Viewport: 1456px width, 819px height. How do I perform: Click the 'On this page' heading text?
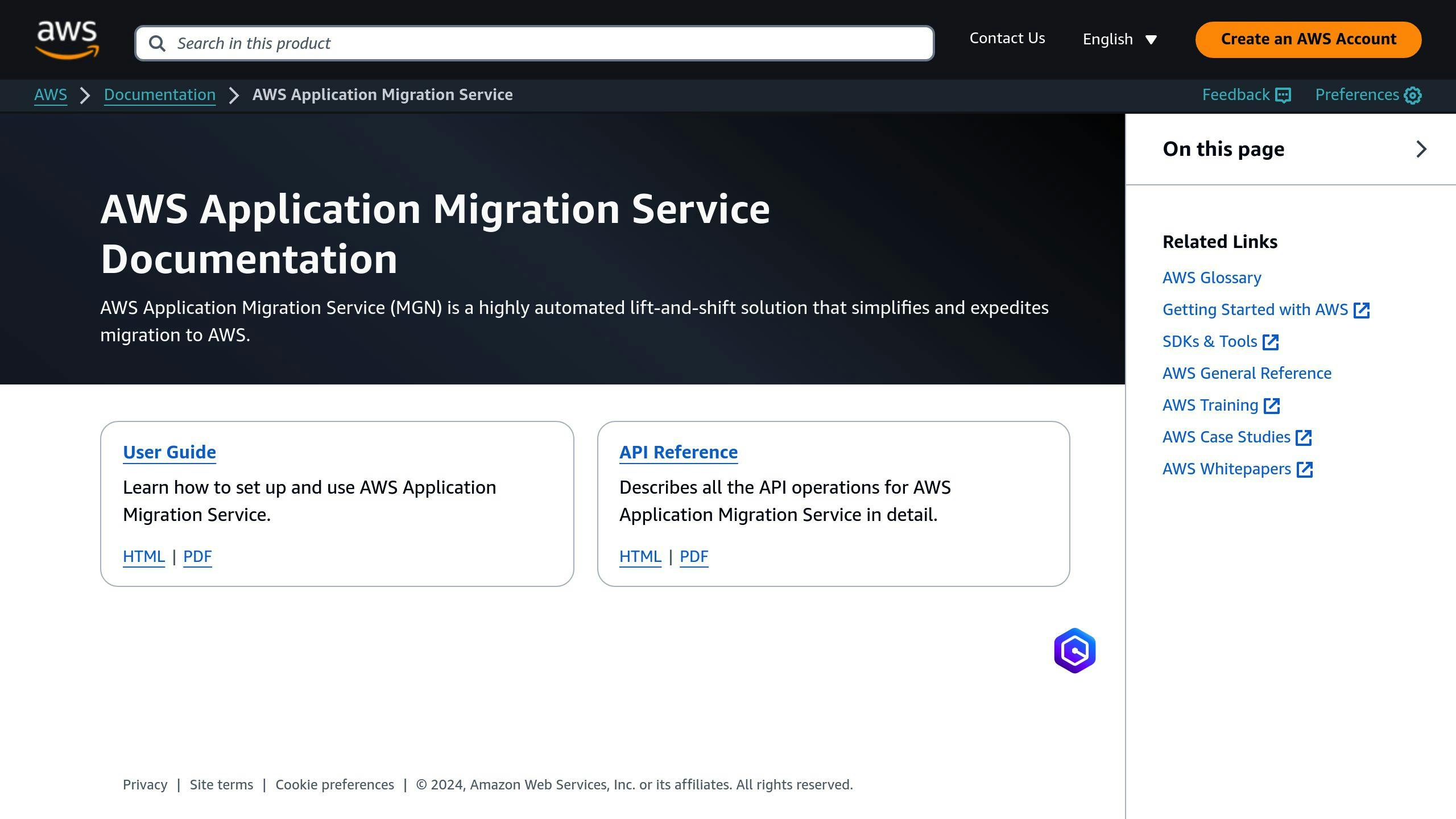click(x=1223, y=149)
